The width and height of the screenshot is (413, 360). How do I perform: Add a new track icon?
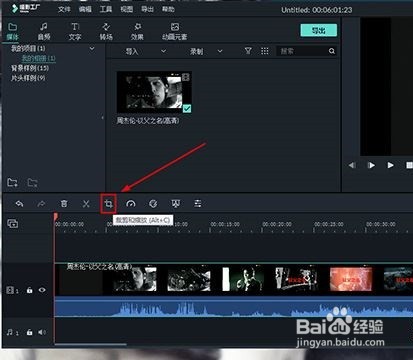click(13, 223)
